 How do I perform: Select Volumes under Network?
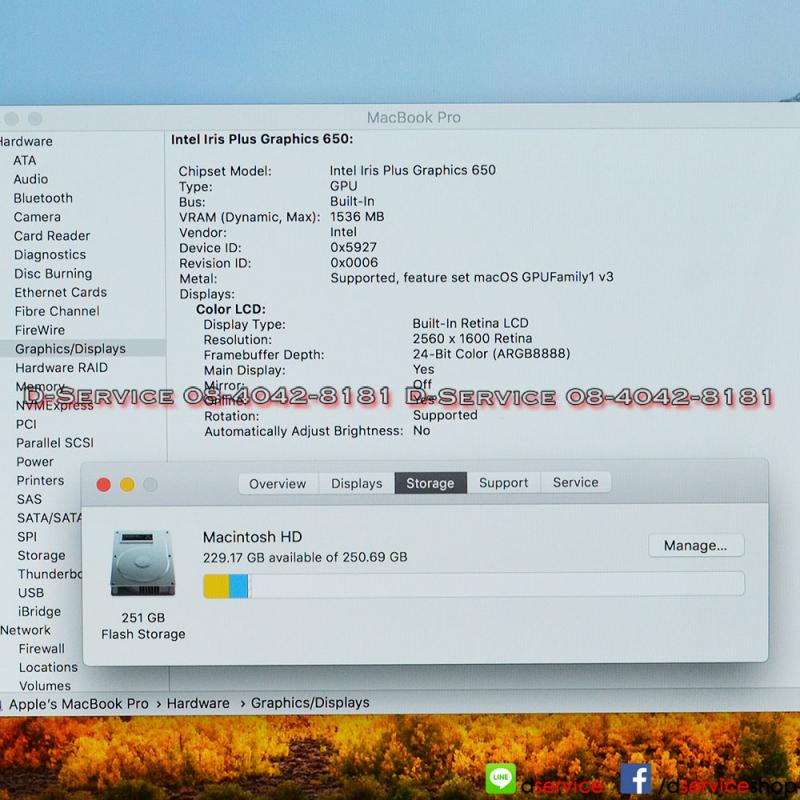click(45, 686)
